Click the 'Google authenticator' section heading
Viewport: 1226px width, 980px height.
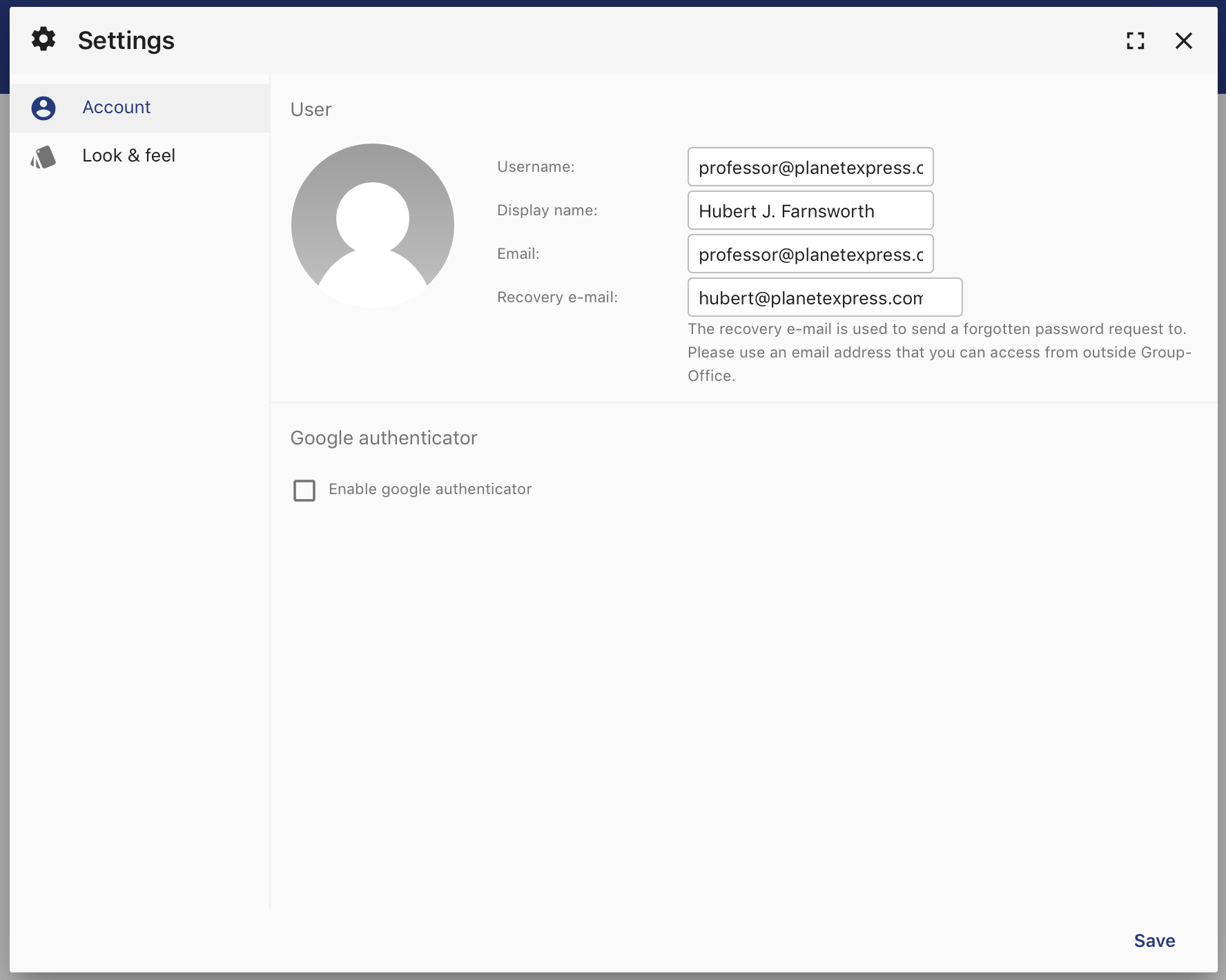click(384, 438)
